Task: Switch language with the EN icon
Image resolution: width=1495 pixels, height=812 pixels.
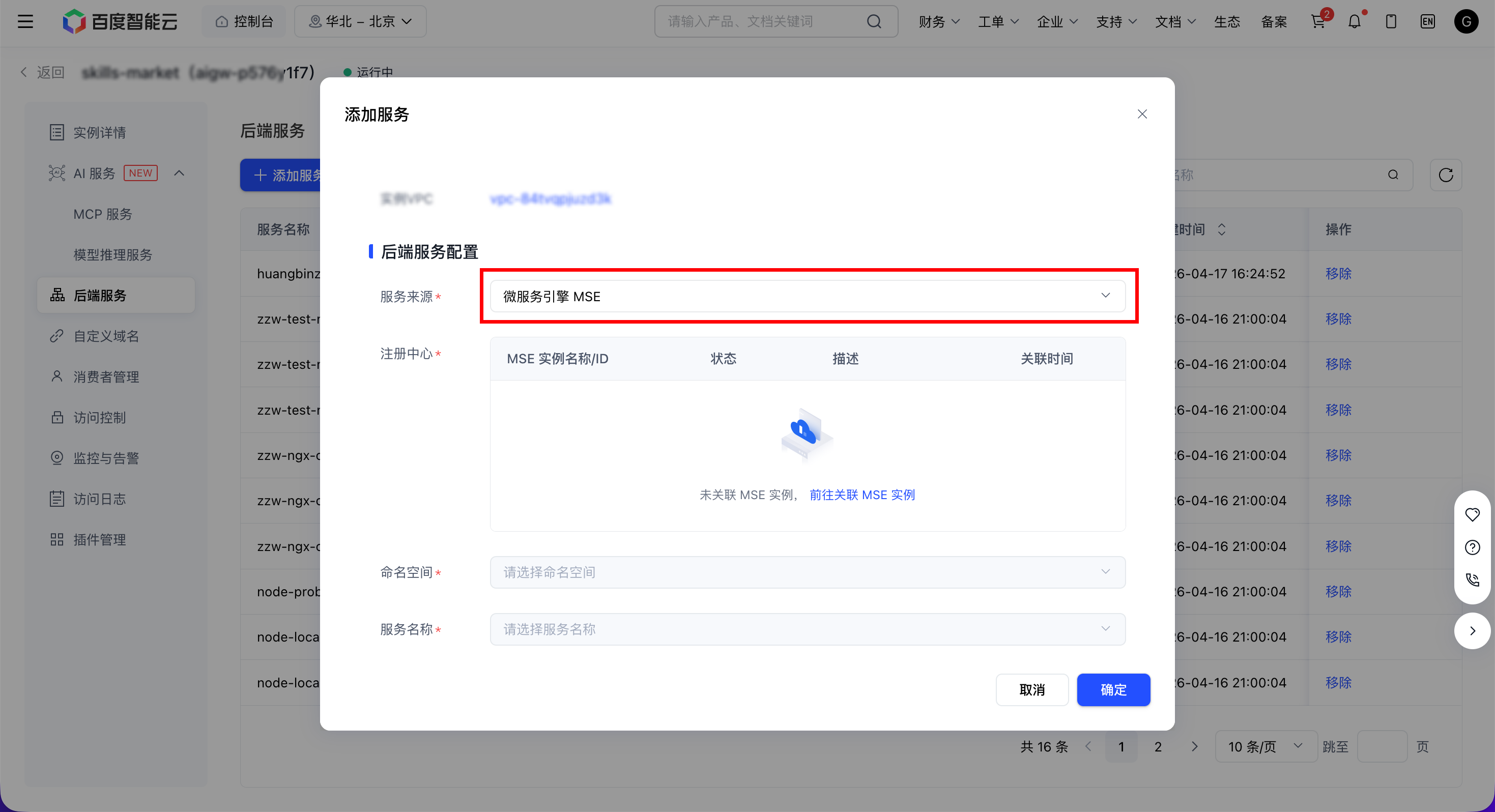Action: (x=1428, y=21)
